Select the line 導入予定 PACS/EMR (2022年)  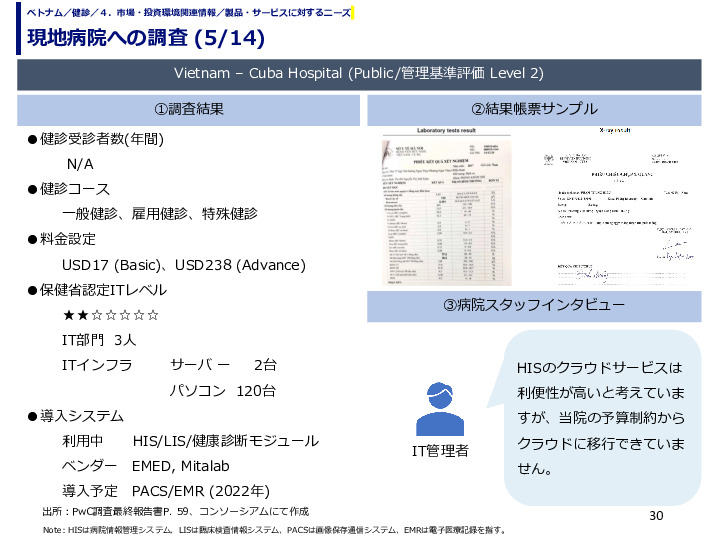pyautogui.click(x=166, y=491)
